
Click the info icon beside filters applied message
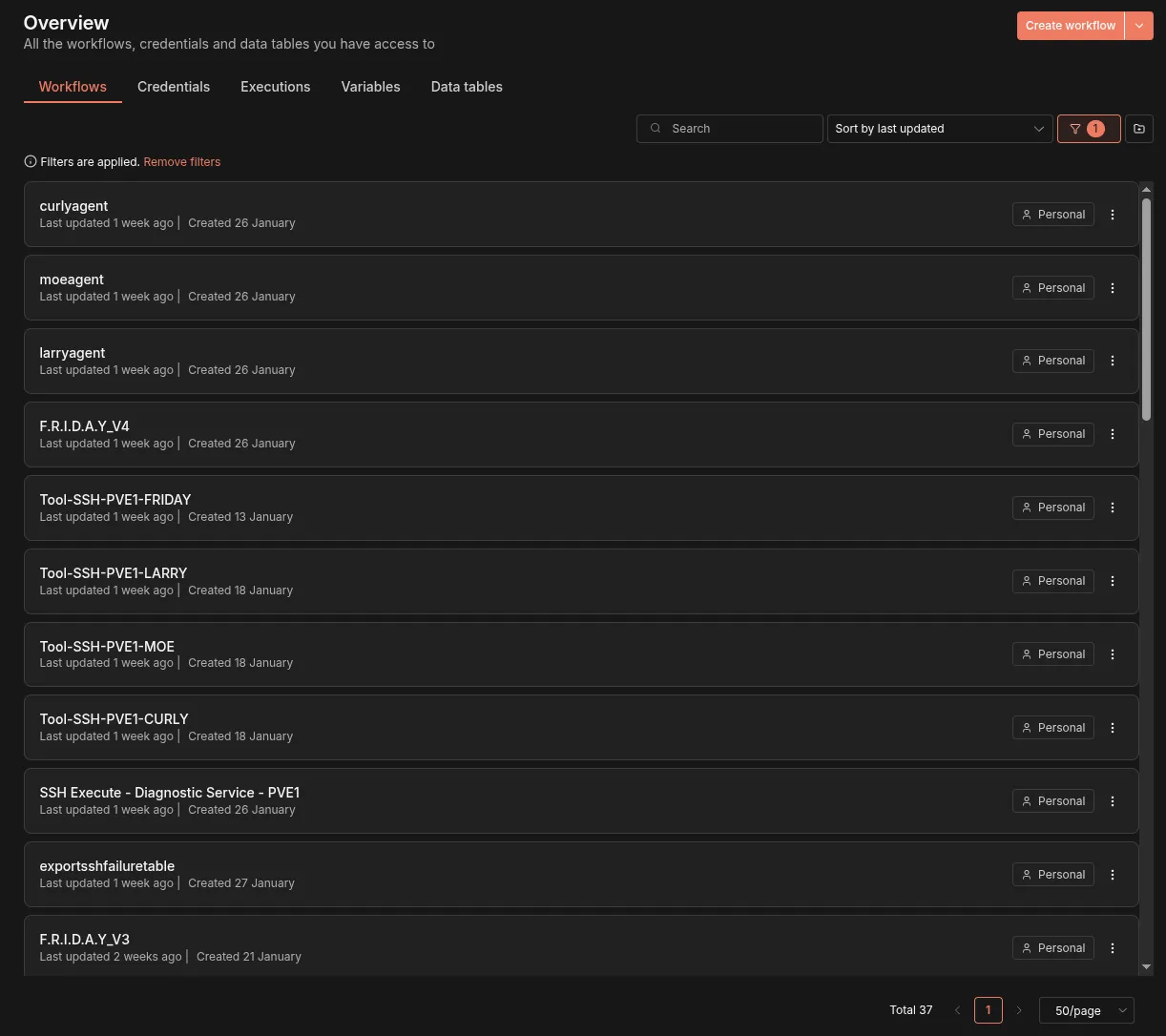(30, 161)
